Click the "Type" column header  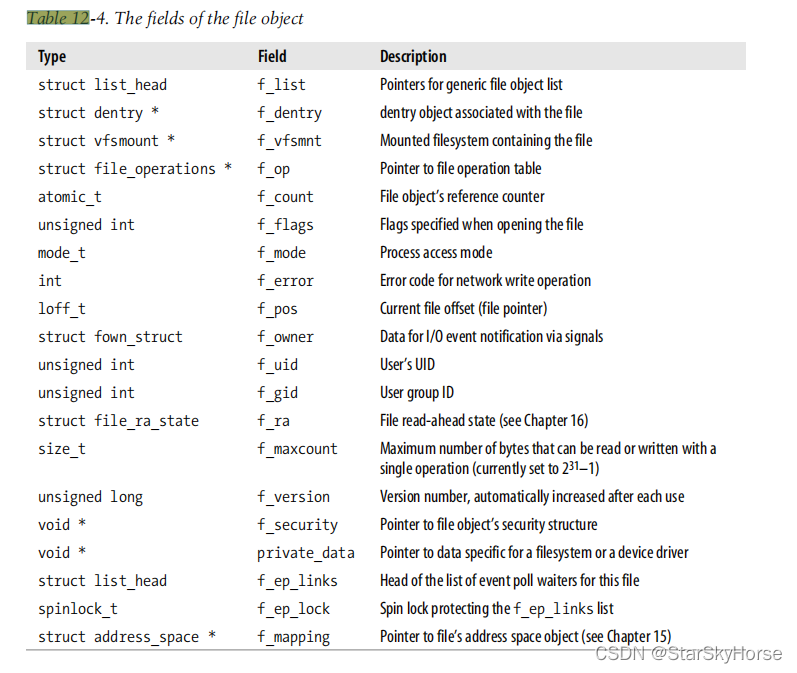(52, 57)
